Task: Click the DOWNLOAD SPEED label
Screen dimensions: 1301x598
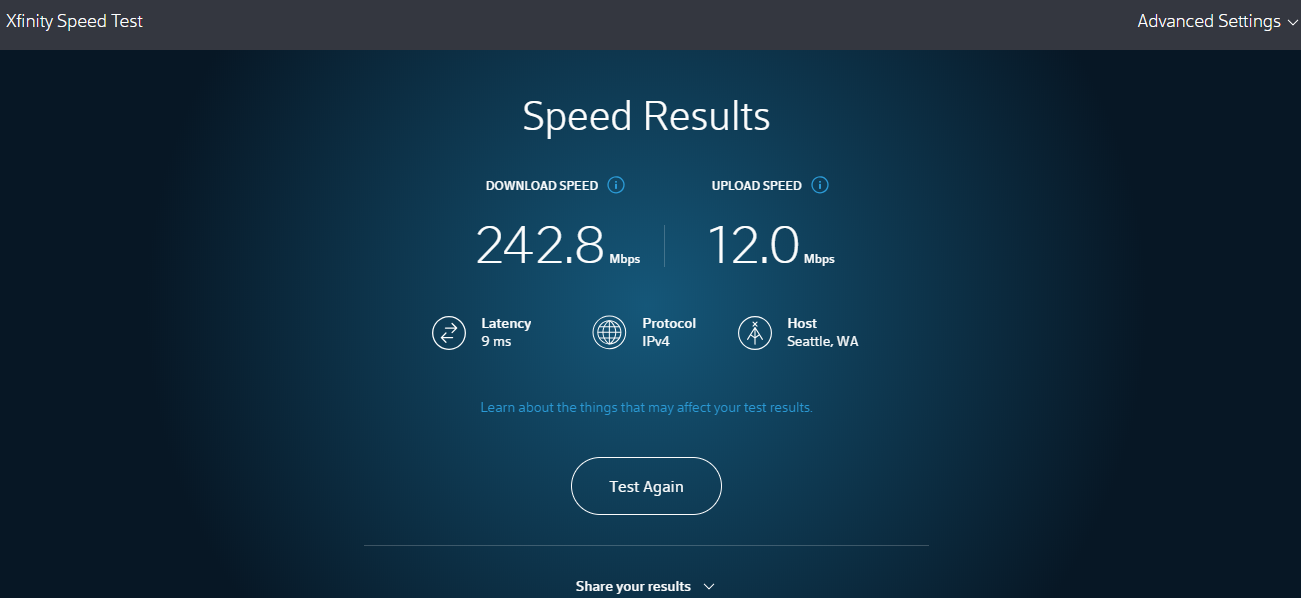Action: (x=542, y=186)
